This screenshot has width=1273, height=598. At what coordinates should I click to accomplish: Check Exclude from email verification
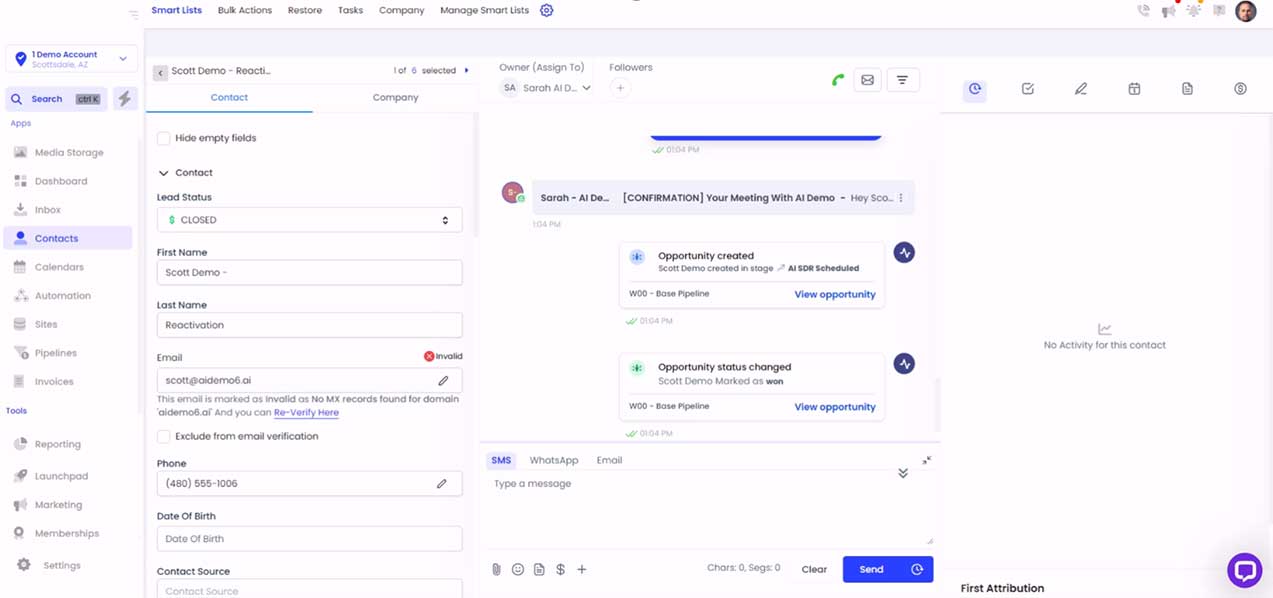pos(164,436)
